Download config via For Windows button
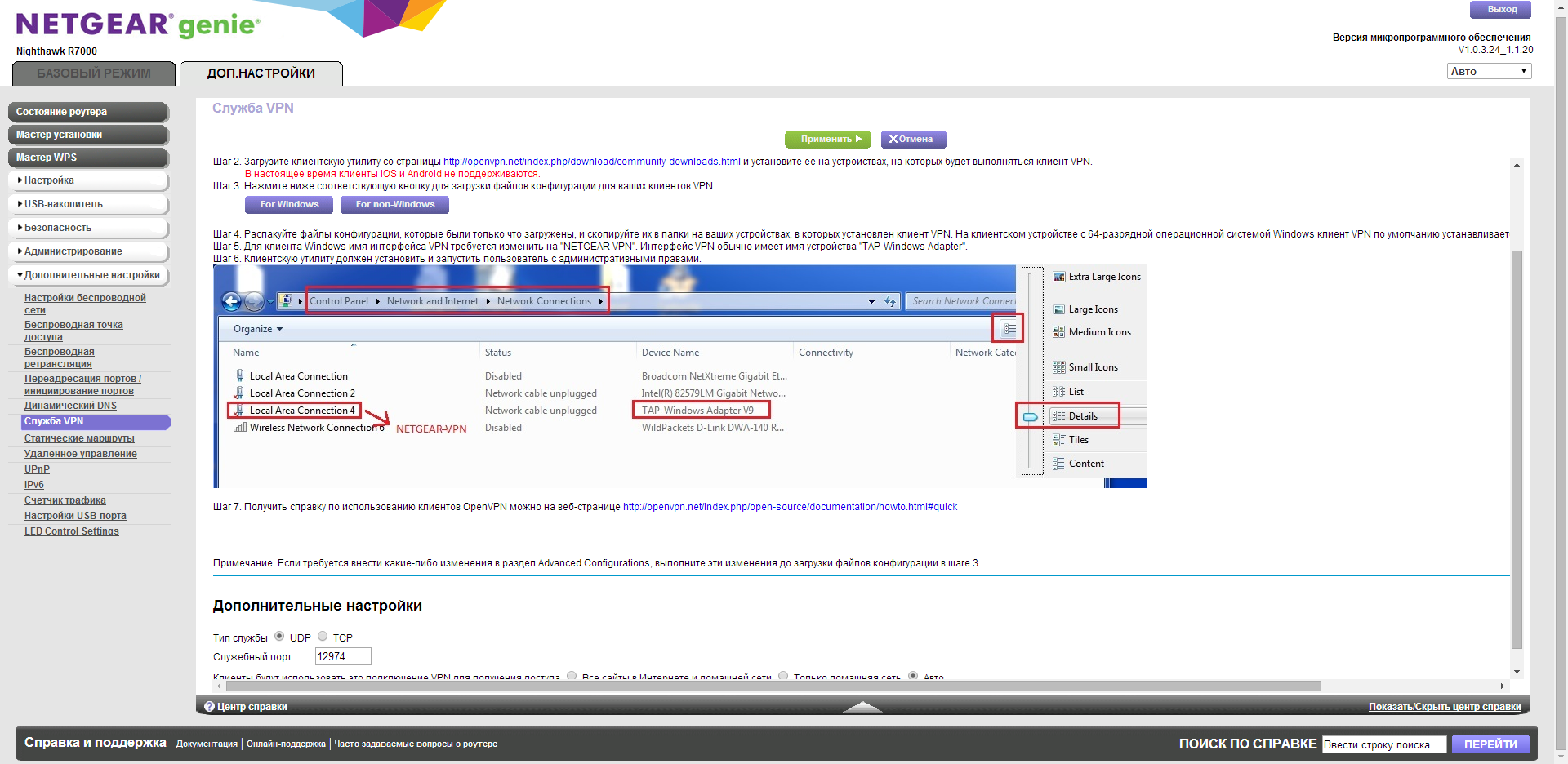The height and width of the screenshot is (764, 1568). point(289,205)
